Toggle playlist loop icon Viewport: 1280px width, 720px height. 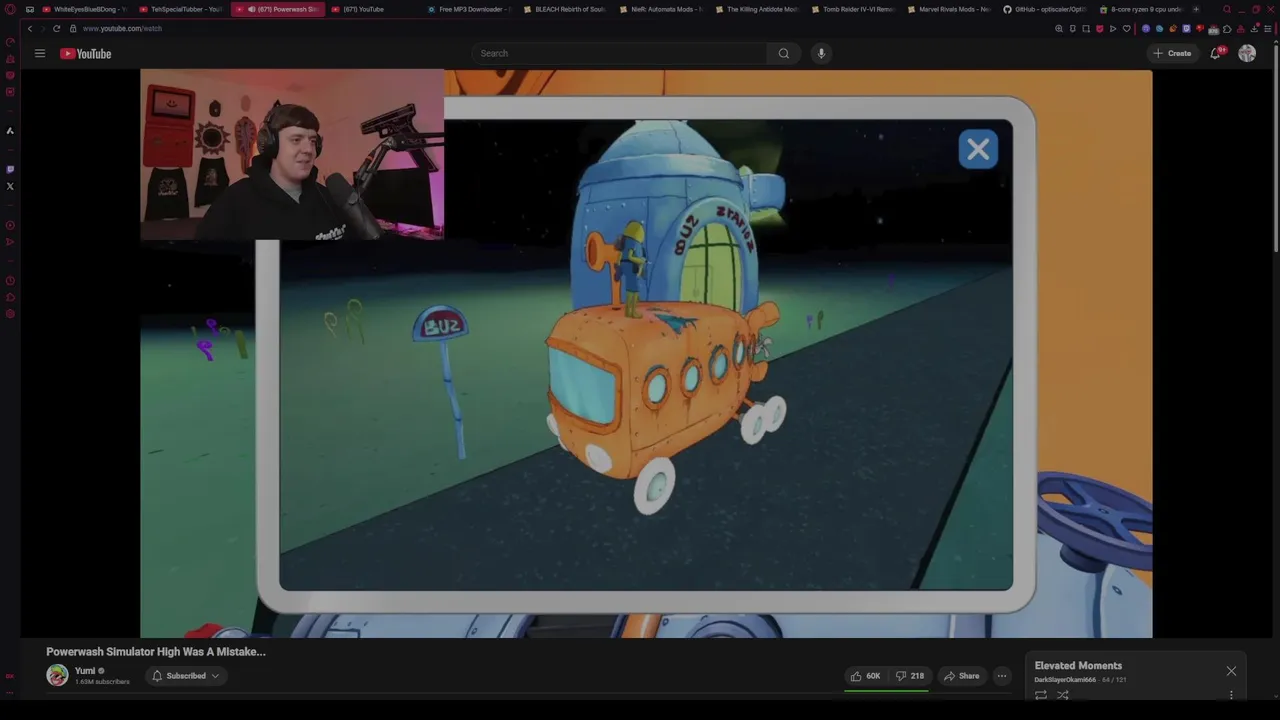pyautogui.click(x=1041, y=695)
